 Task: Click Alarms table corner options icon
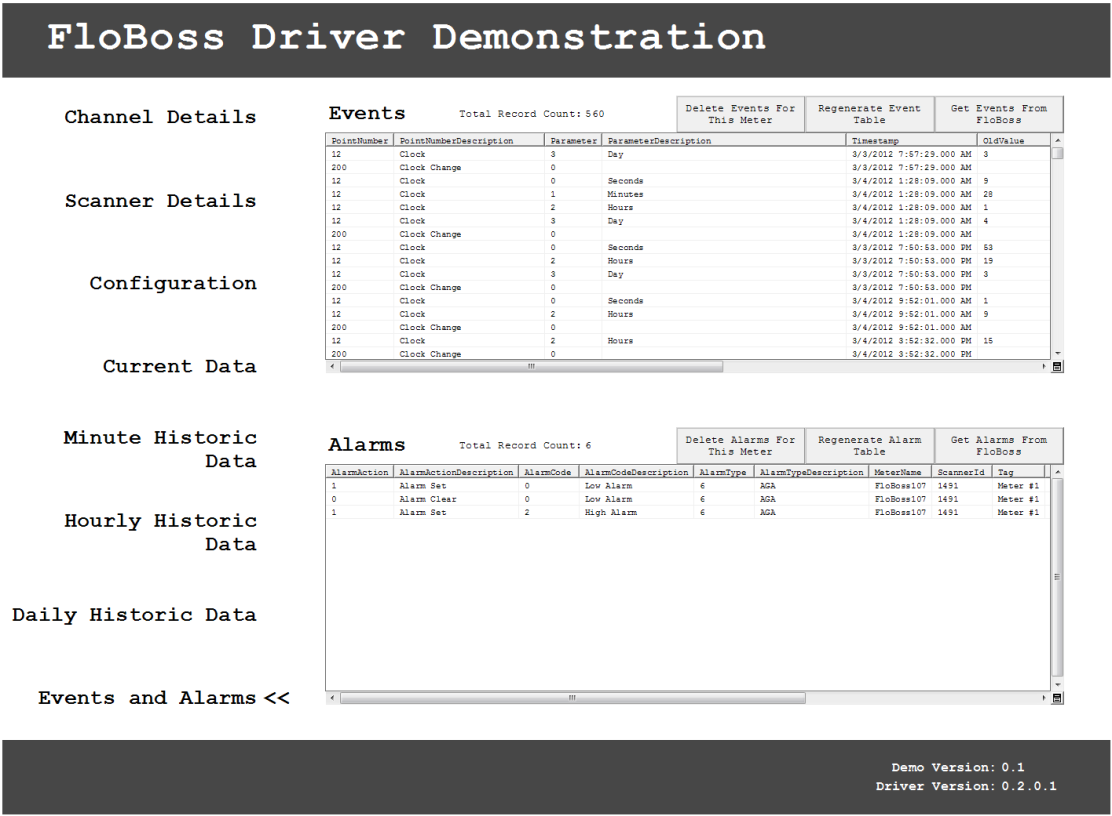point(1057,698)
